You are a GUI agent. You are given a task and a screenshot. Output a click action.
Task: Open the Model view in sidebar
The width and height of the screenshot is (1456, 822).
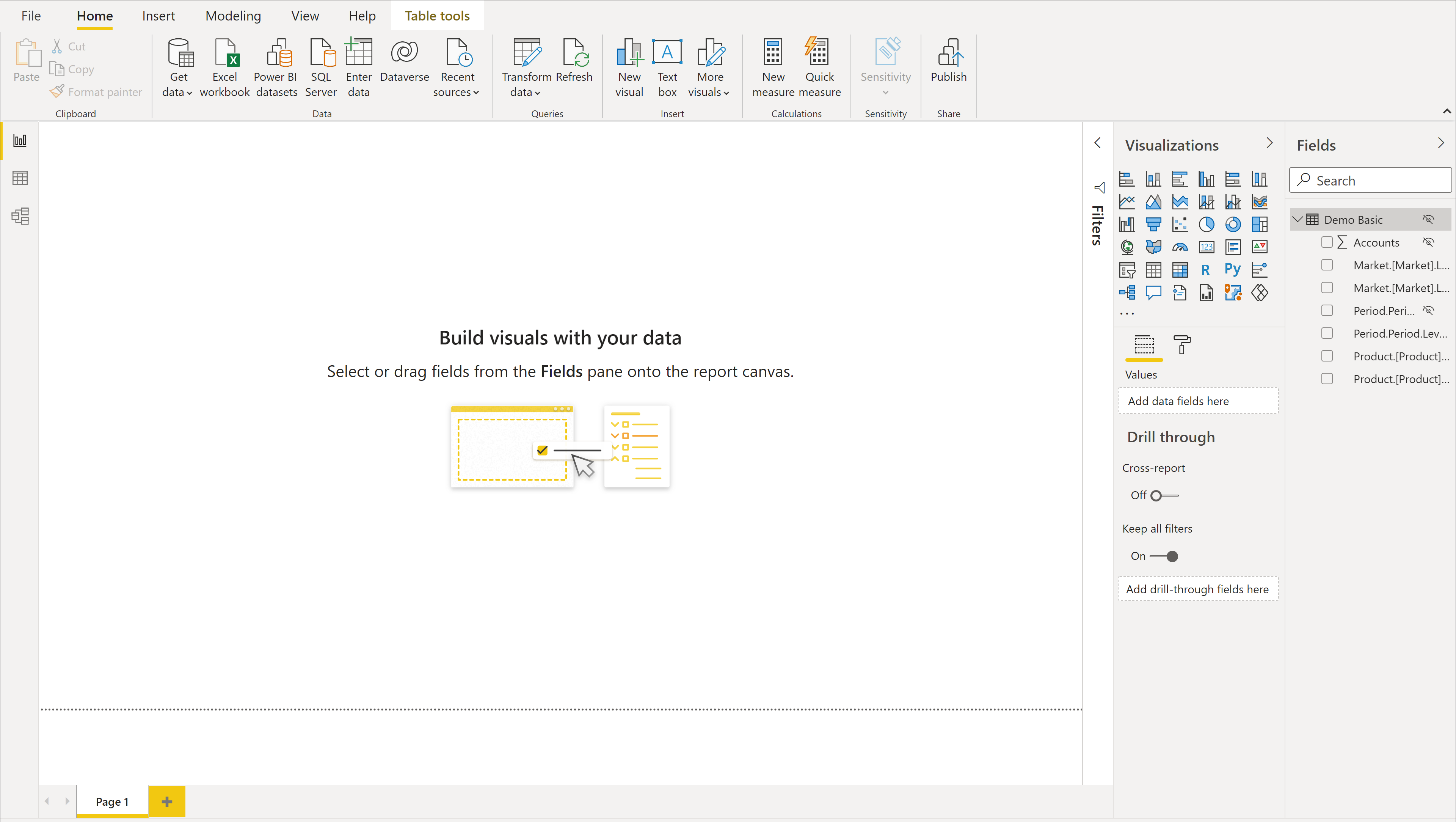tap(20, 216)
